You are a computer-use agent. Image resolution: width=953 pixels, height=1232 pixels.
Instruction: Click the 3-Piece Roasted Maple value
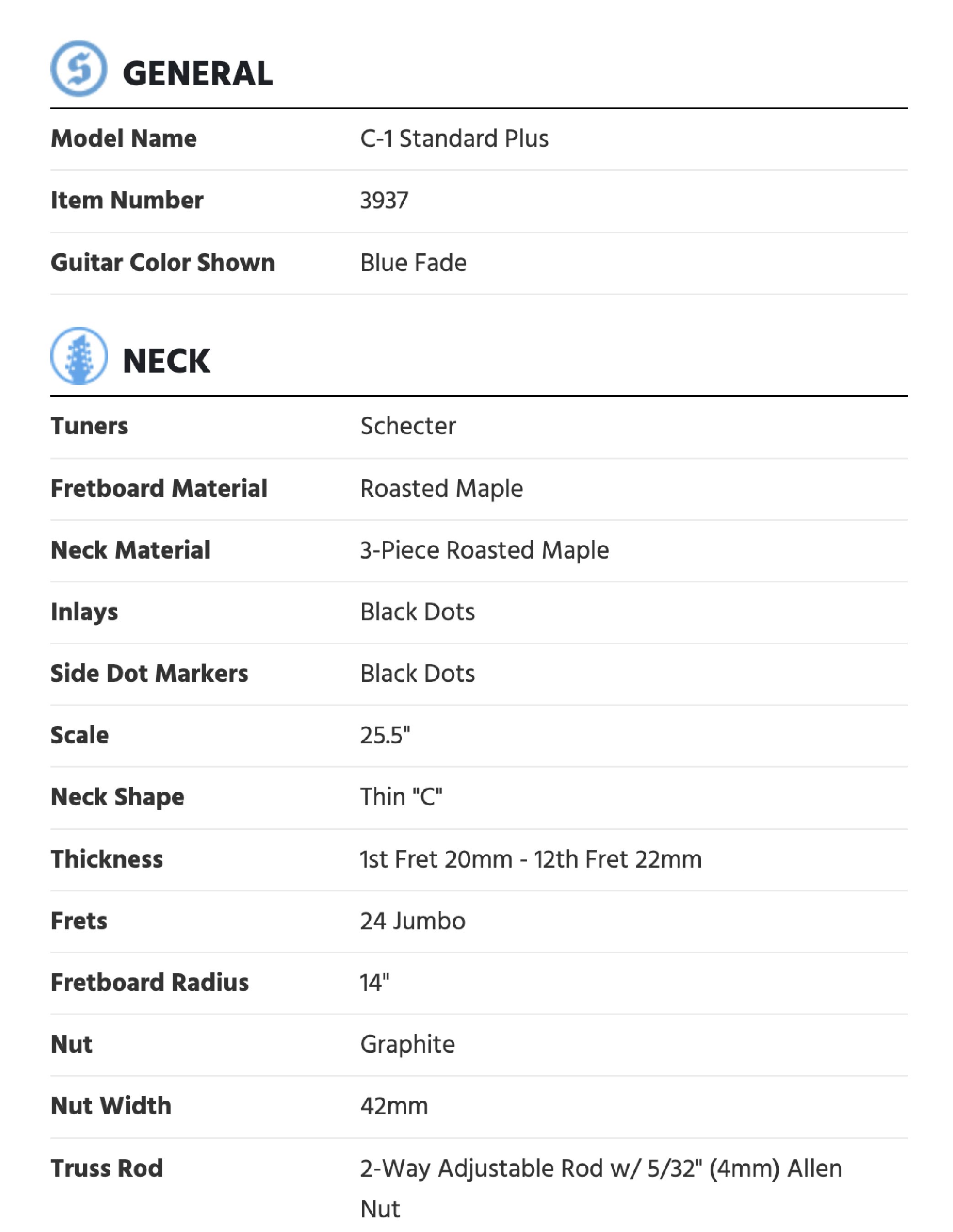pos(485,550)
